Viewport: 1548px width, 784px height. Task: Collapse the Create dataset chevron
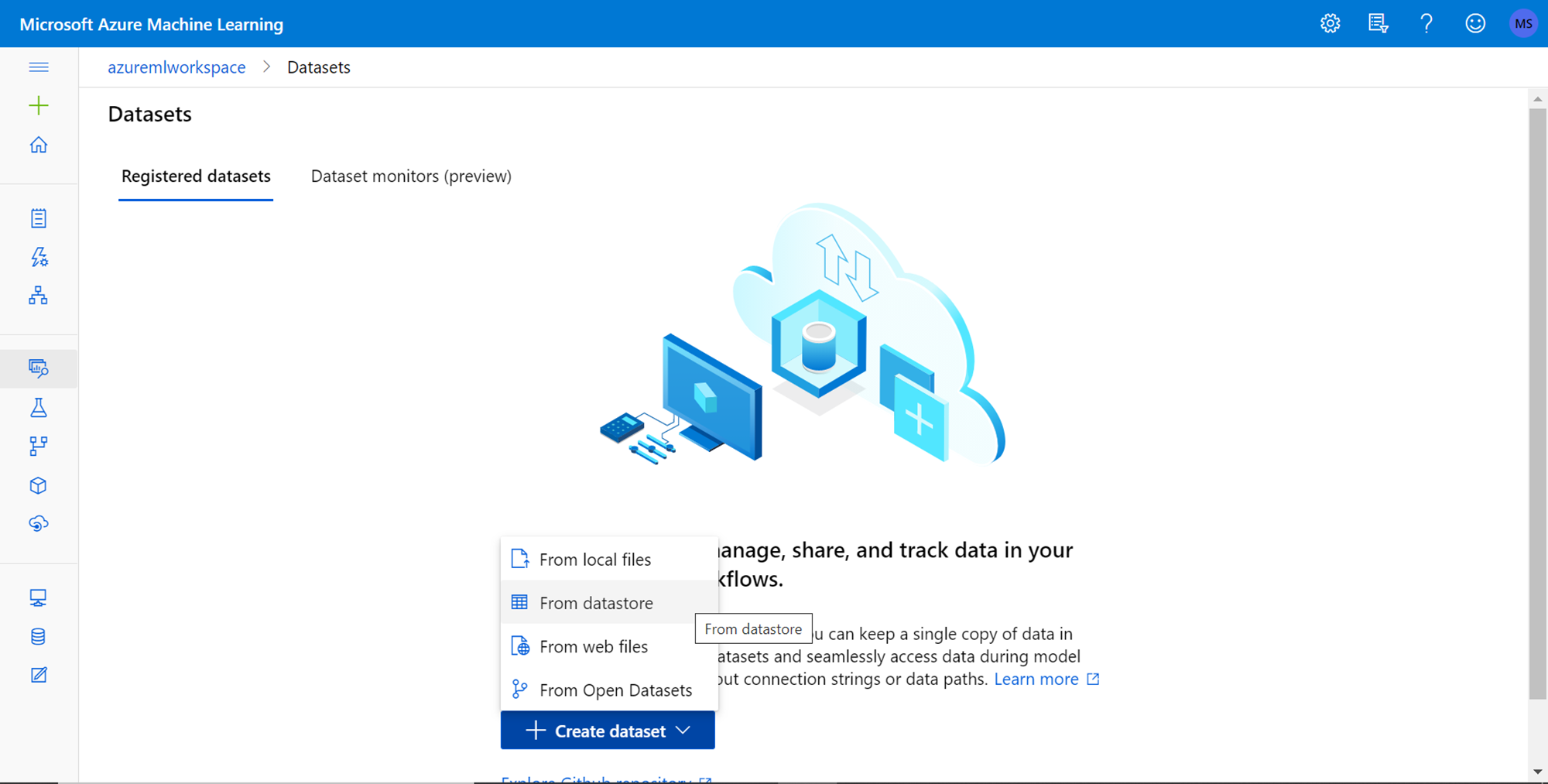point(683,731)
